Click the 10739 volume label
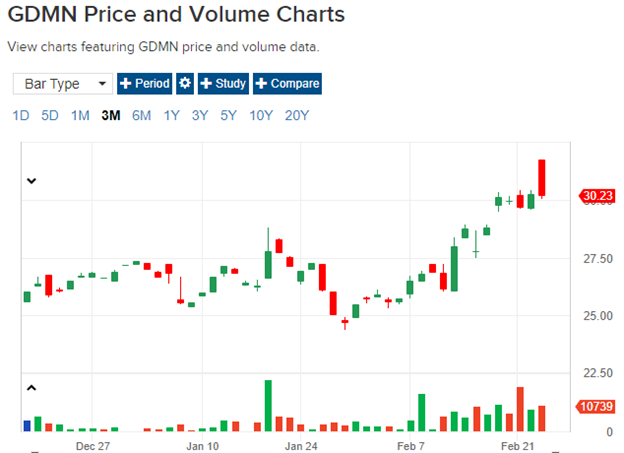624x453 pixels. 597,406
